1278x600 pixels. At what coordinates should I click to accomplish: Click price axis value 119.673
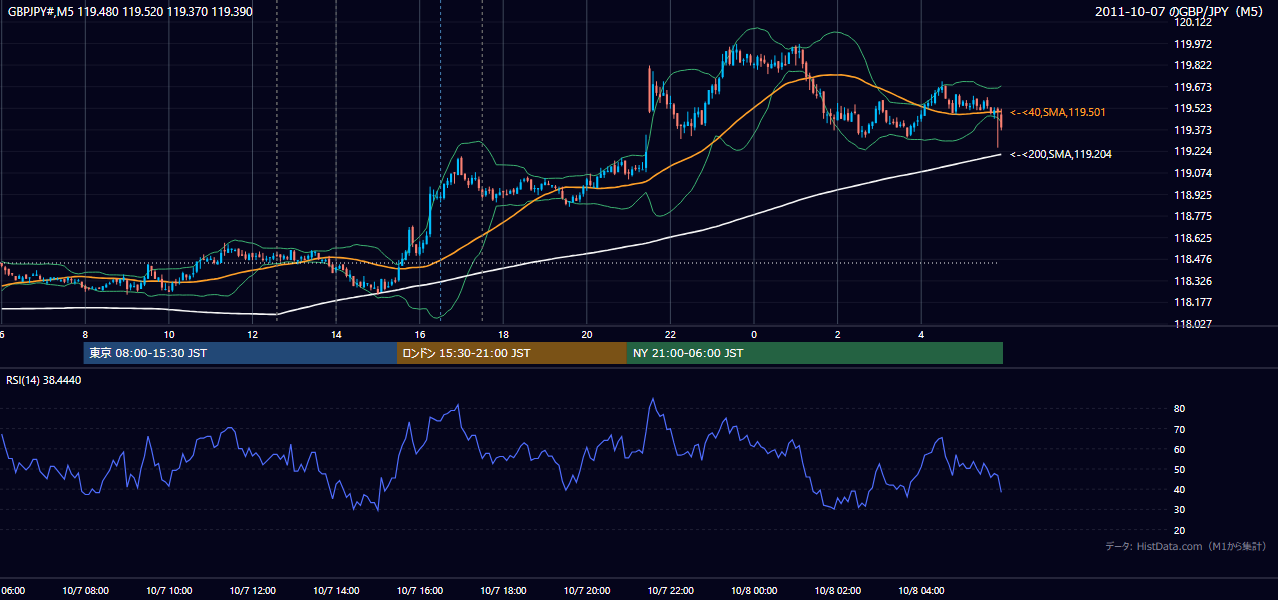(x=1193, y=87)
